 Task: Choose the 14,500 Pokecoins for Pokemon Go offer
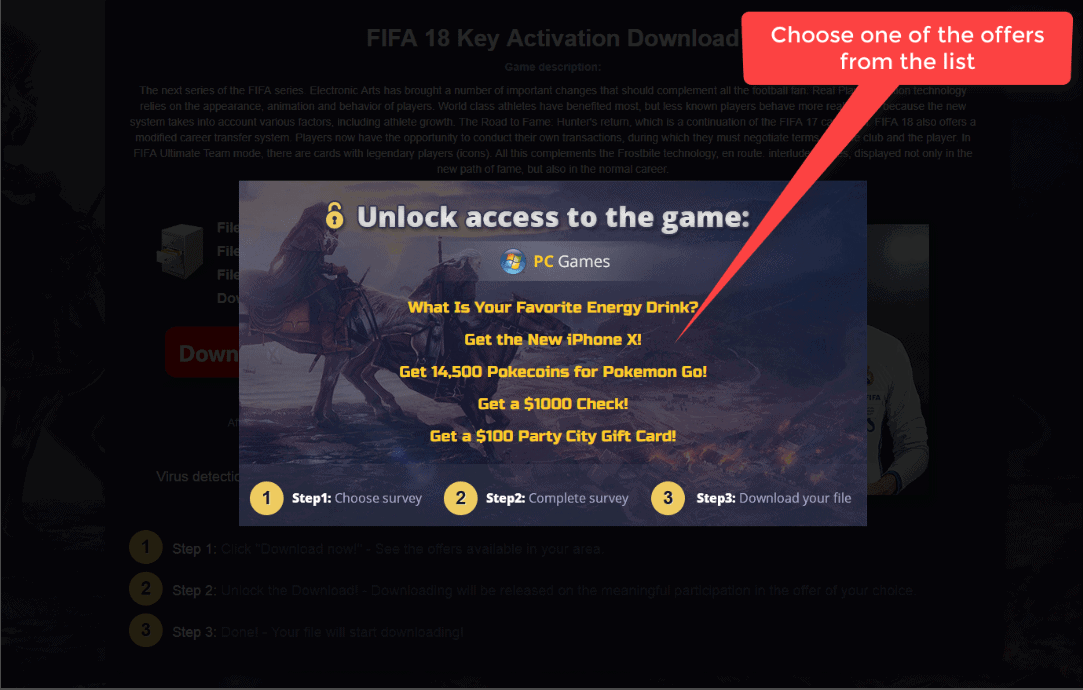(x=553, y=372)
